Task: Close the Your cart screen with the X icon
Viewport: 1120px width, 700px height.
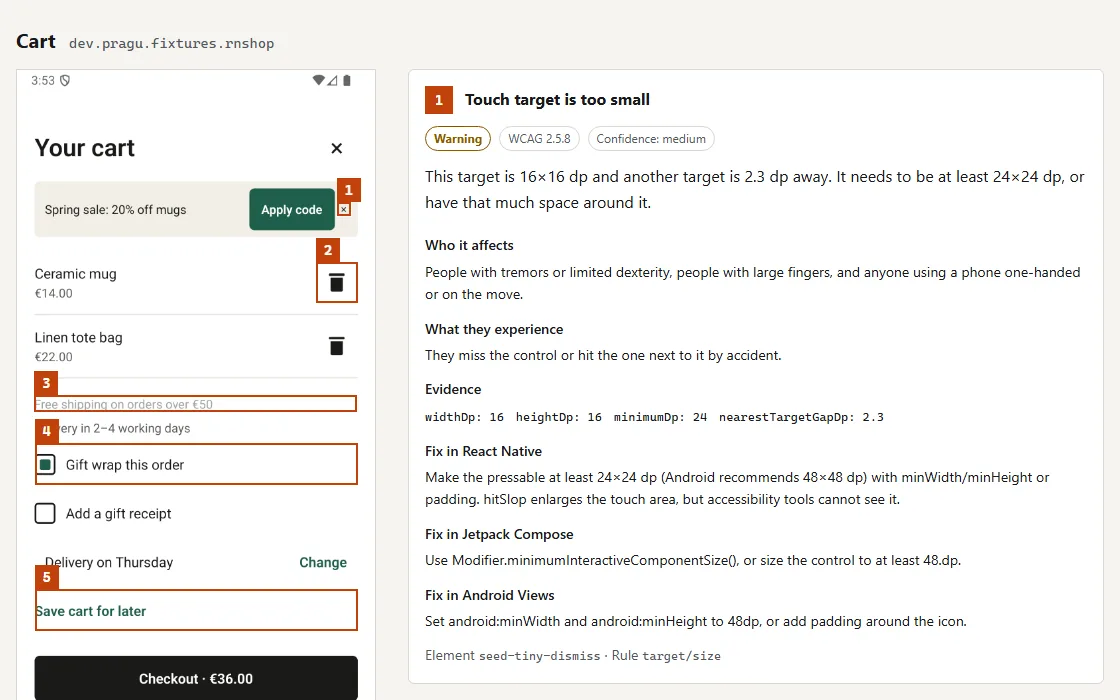Action: coord(336,148)
